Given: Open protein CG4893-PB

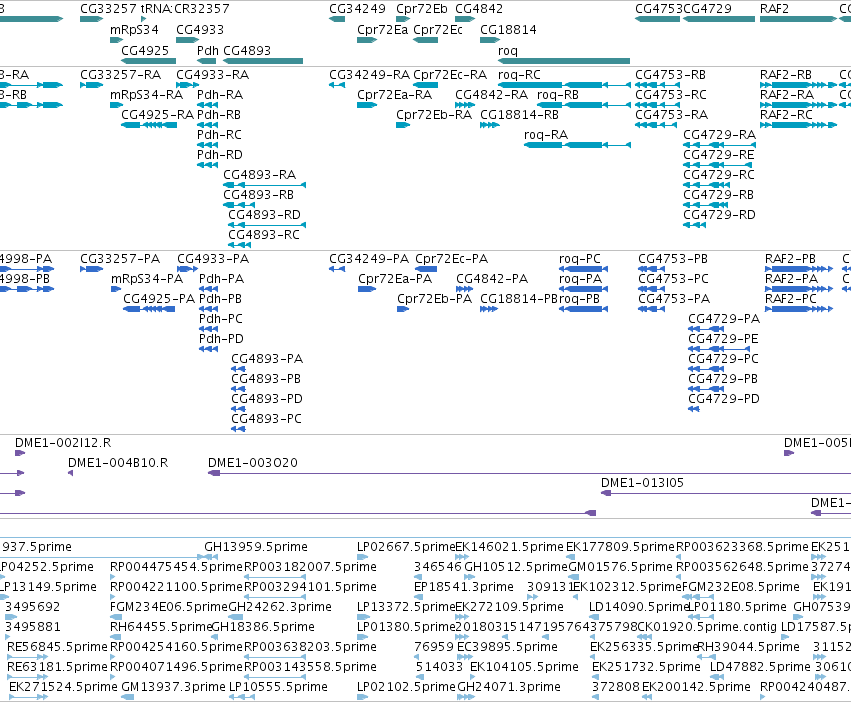Looking at the screenshot, I should click(x=266, y=378).
